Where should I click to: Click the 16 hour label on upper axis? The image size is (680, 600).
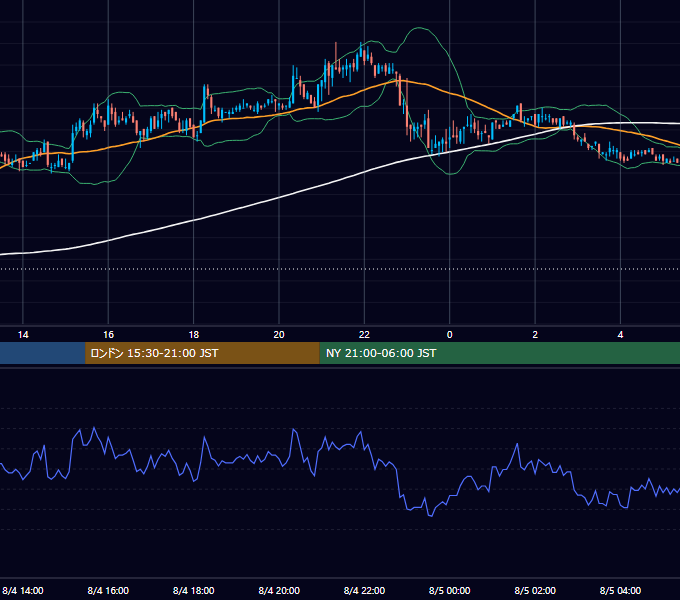click(x=108, y=335)
